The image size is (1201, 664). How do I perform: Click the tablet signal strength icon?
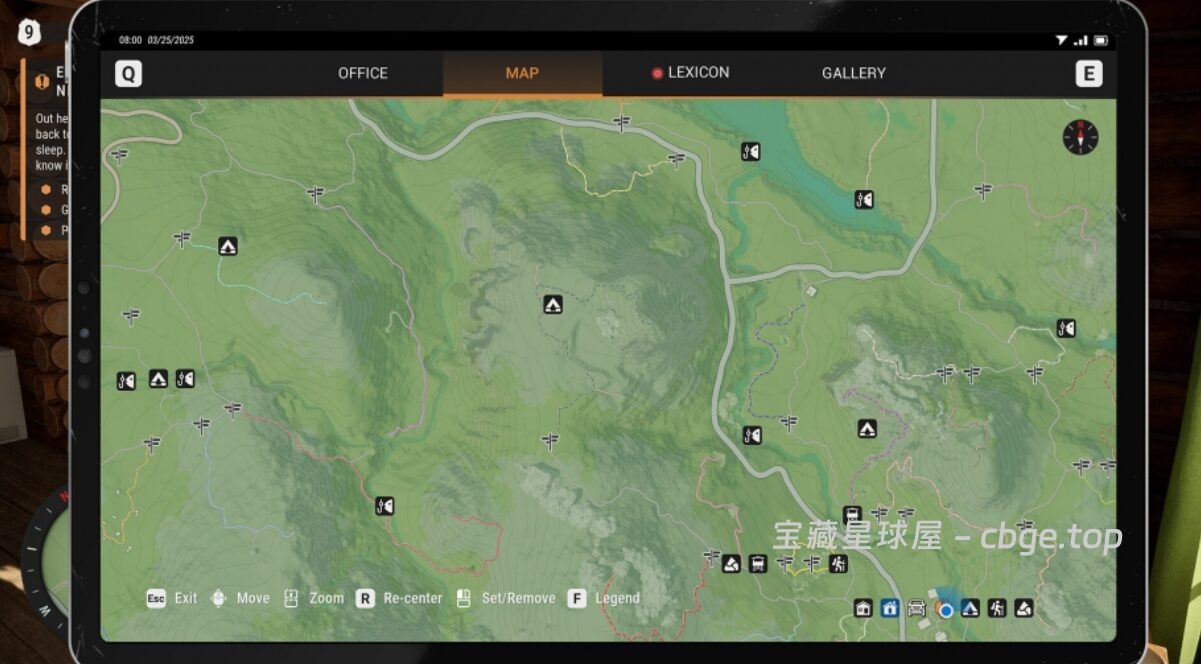point(1081,40)
